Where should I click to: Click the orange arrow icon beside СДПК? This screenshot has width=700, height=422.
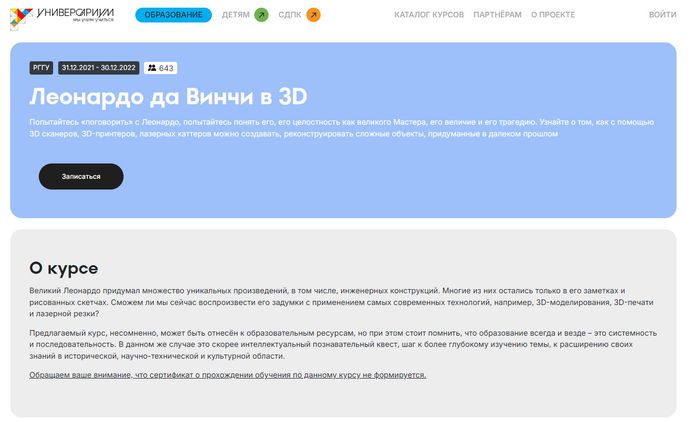click(x=313, y=15)
